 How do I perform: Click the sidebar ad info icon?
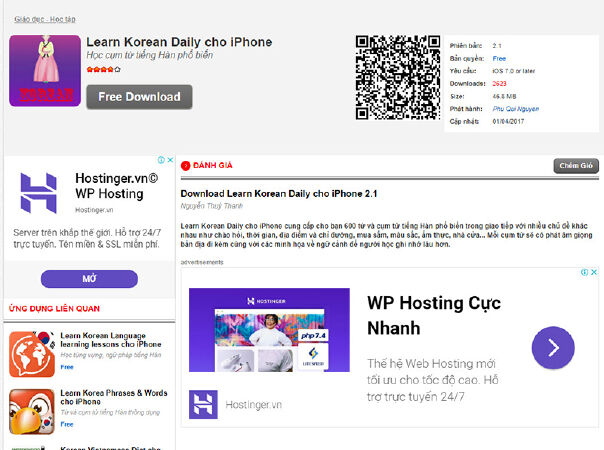pos(161,160)
